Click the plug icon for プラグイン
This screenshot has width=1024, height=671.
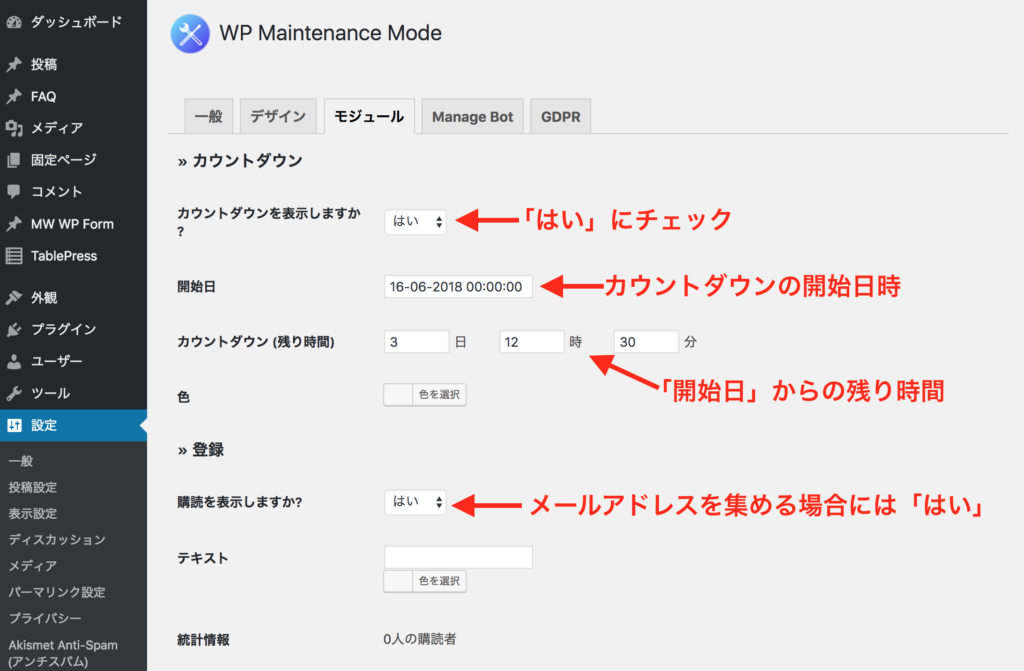point(14,329)
